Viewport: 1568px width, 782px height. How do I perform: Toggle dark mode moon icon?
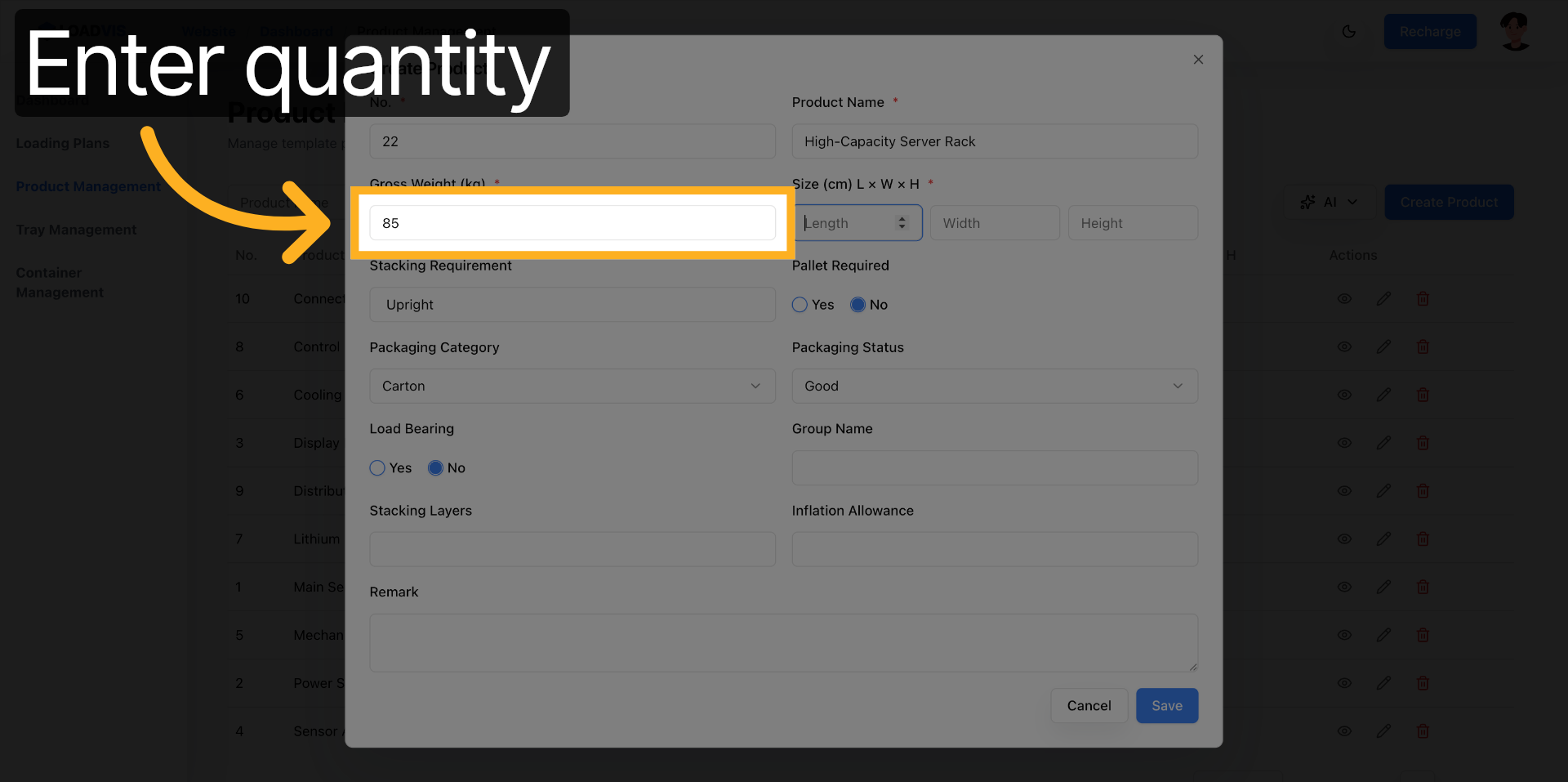pyautogui.click(x=1349, y=32)
